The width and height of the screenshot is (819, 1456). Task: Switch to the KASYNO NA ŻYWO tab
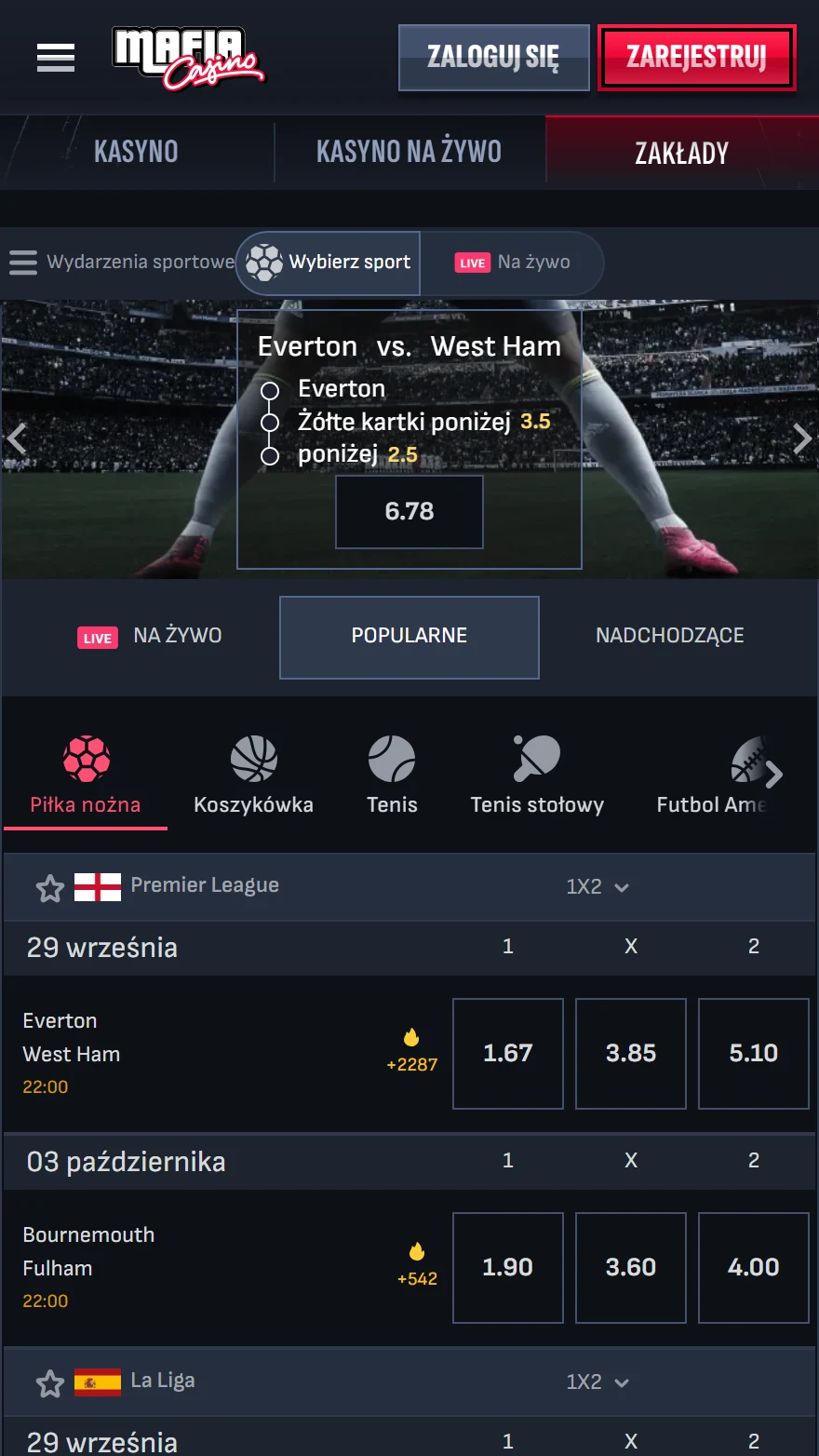pos(409,151)
